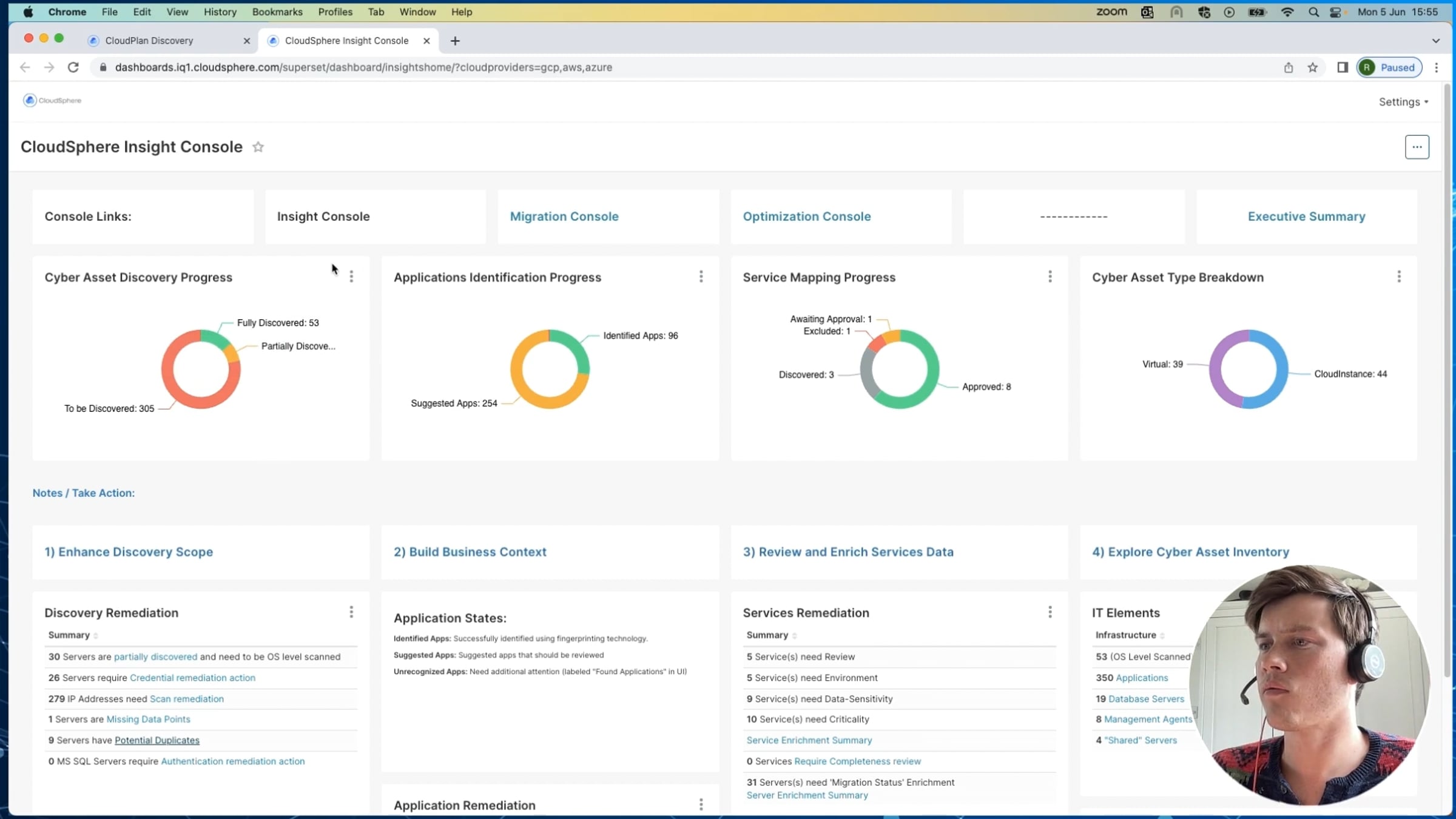Screen dimensions: 1456x819
Task: Open the Bookmarks menu
Action: point(277,12)
